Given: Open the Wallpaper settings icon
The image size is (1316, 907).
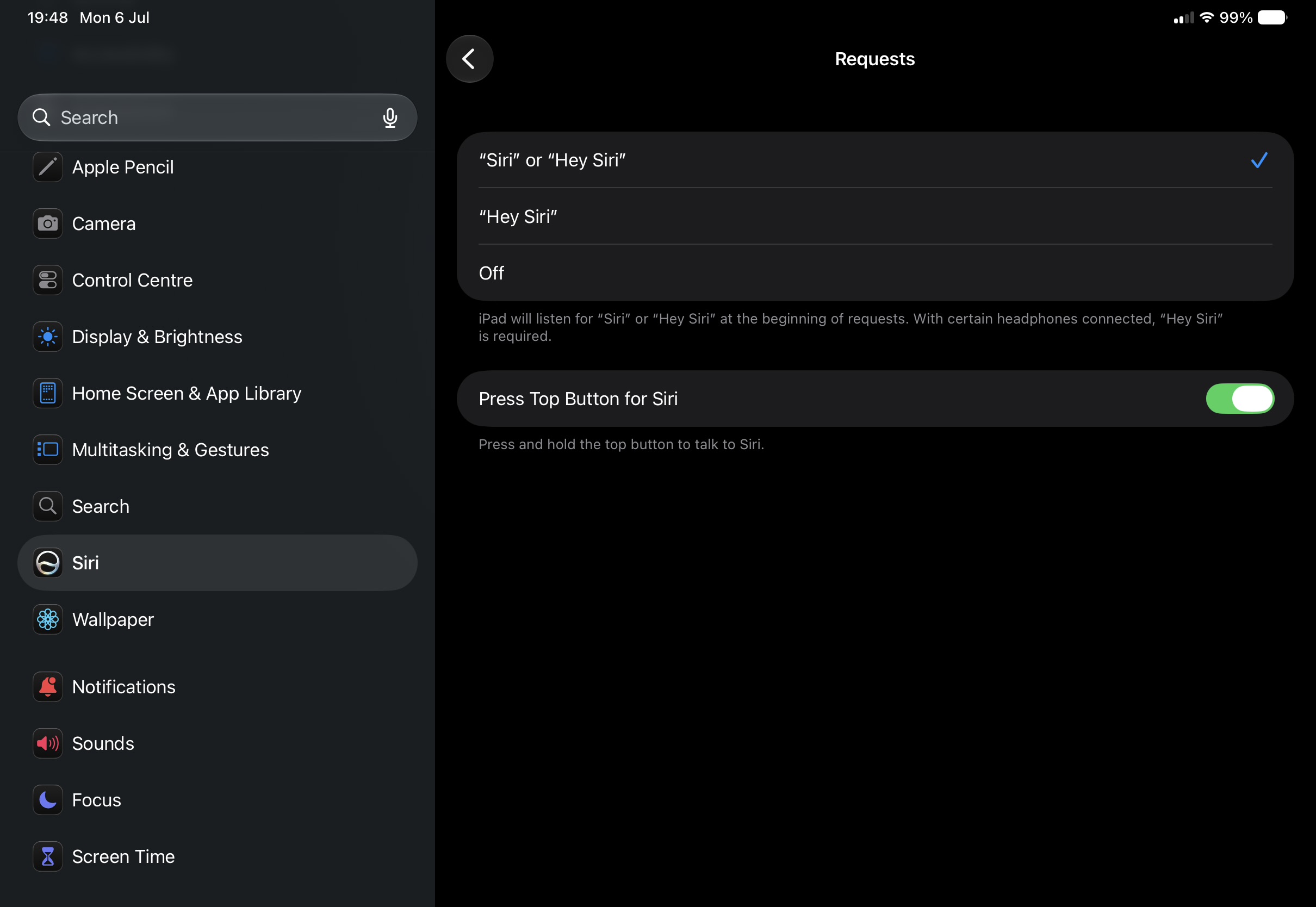Looking at the screenshot, I should [48, 619].
